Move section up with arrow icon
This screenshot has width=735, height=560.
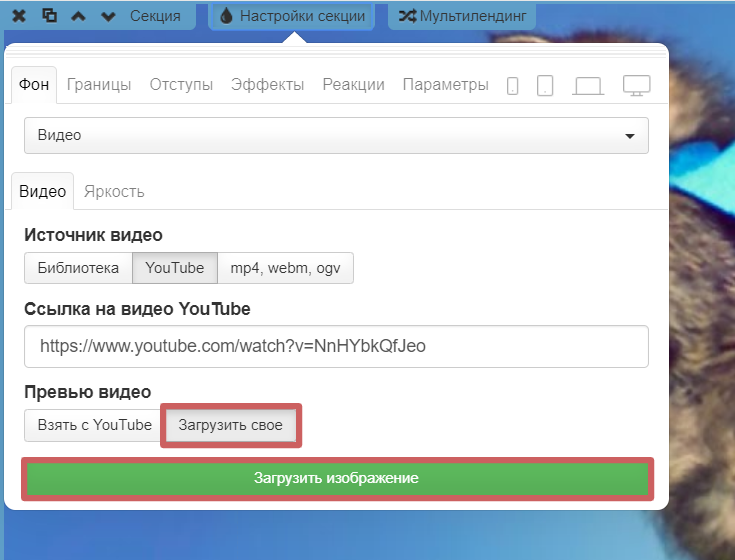(x=79, y=16)
